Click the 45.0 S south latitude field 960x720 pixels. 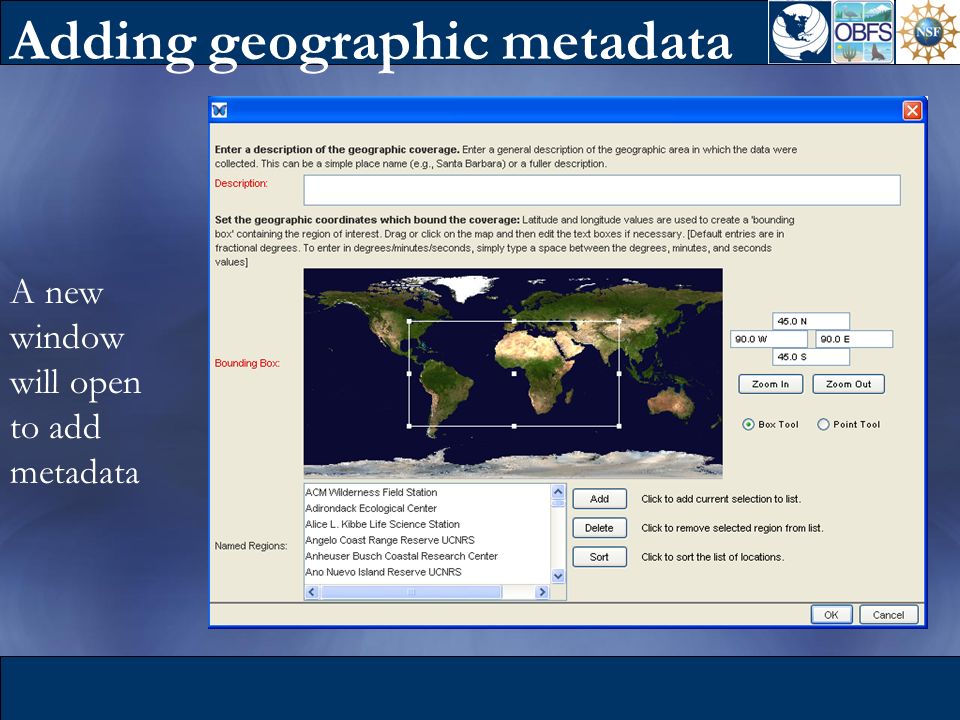811,356
